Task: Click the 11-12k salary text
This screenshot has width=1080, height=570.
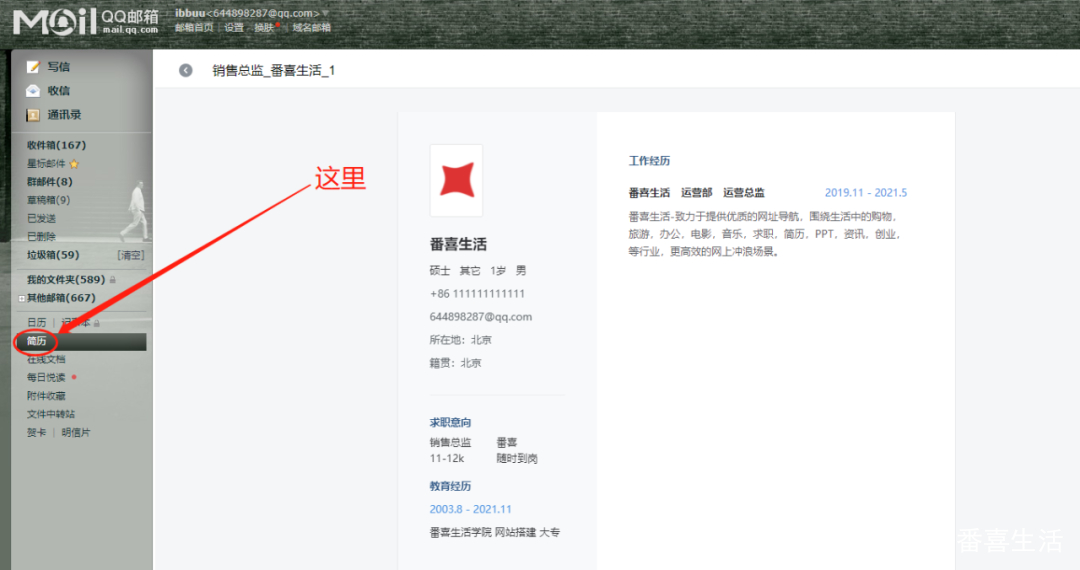Action: [x=447, y=458]
